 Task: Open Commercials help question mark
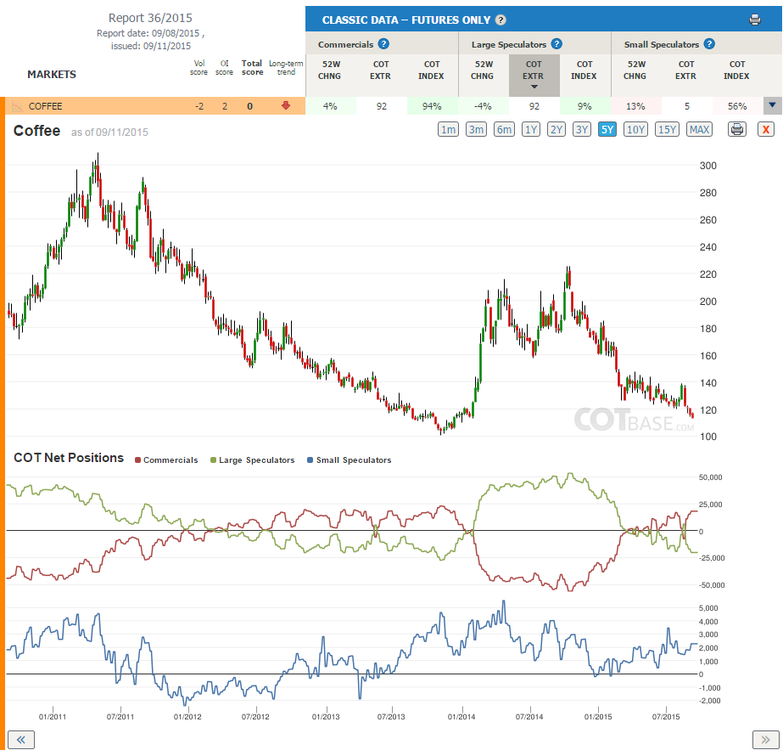tap(383, 44)
